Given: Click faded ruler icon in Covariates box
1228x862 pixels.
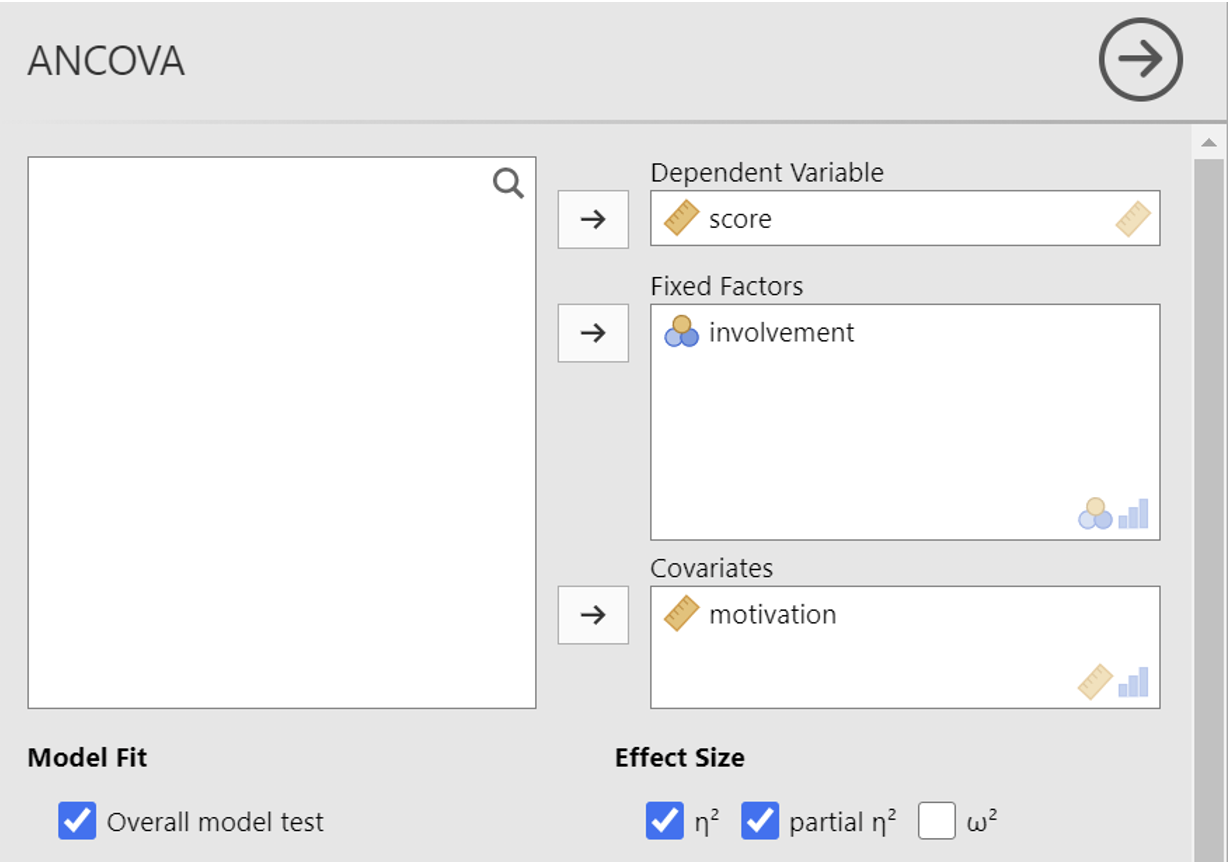Looking at the screenshot, I should (x=1095, y=682).
